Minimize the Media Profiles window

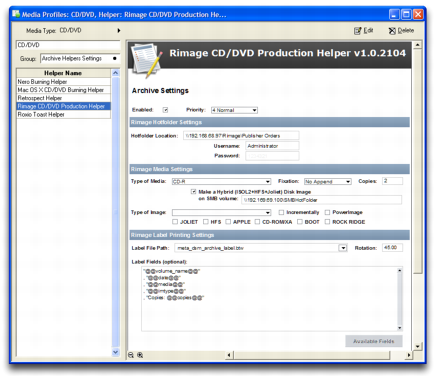click(x=394, y=14)
